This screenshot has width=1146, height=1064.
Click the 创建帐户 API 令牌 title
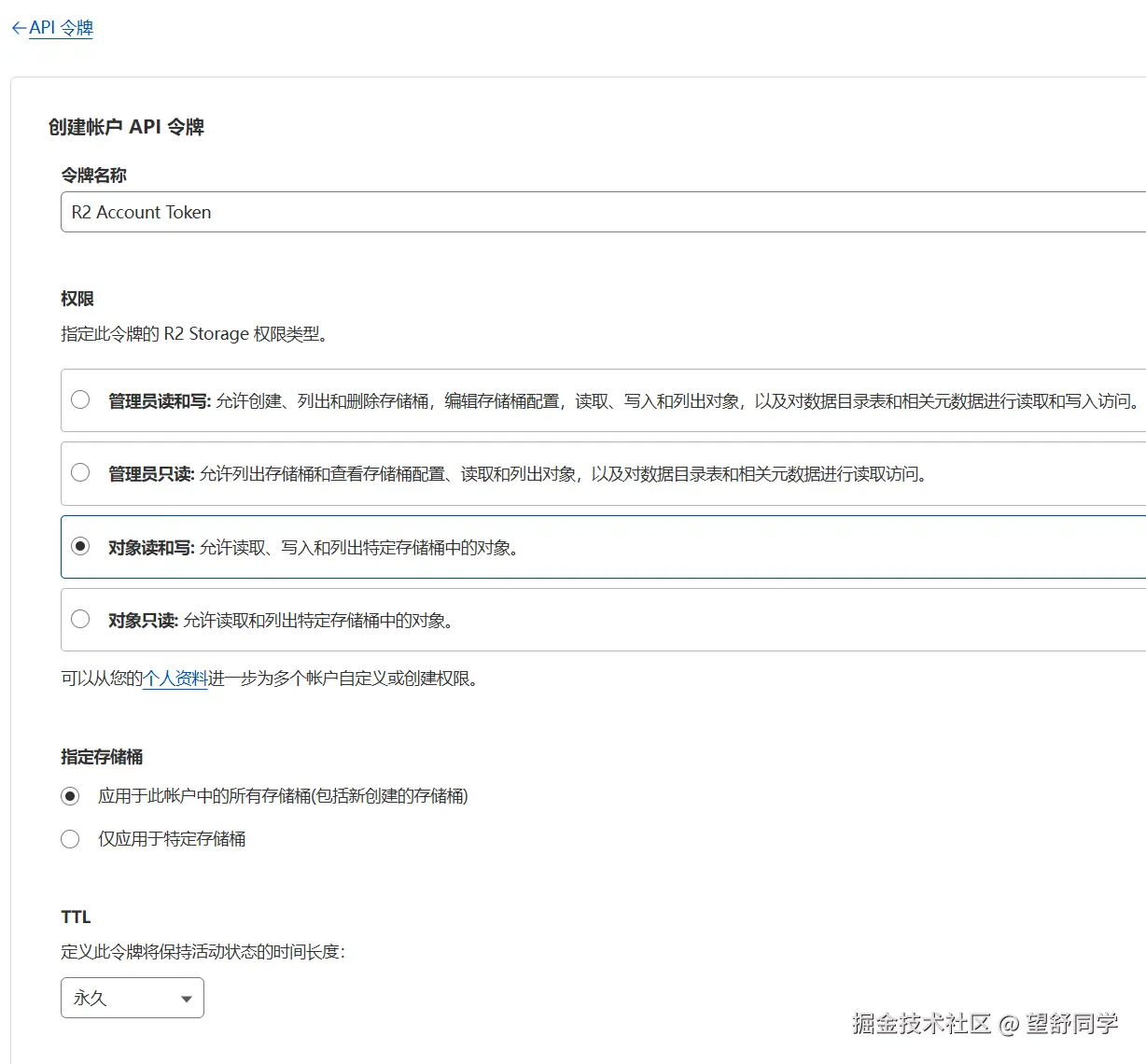(x=129, y=127)
